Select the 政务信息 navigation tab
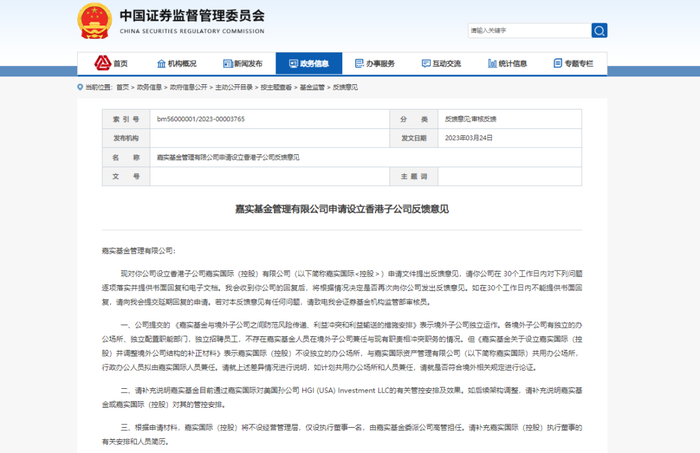Image resolution: width=700 pixels, height=453 pixels. (x=309, y=63)
